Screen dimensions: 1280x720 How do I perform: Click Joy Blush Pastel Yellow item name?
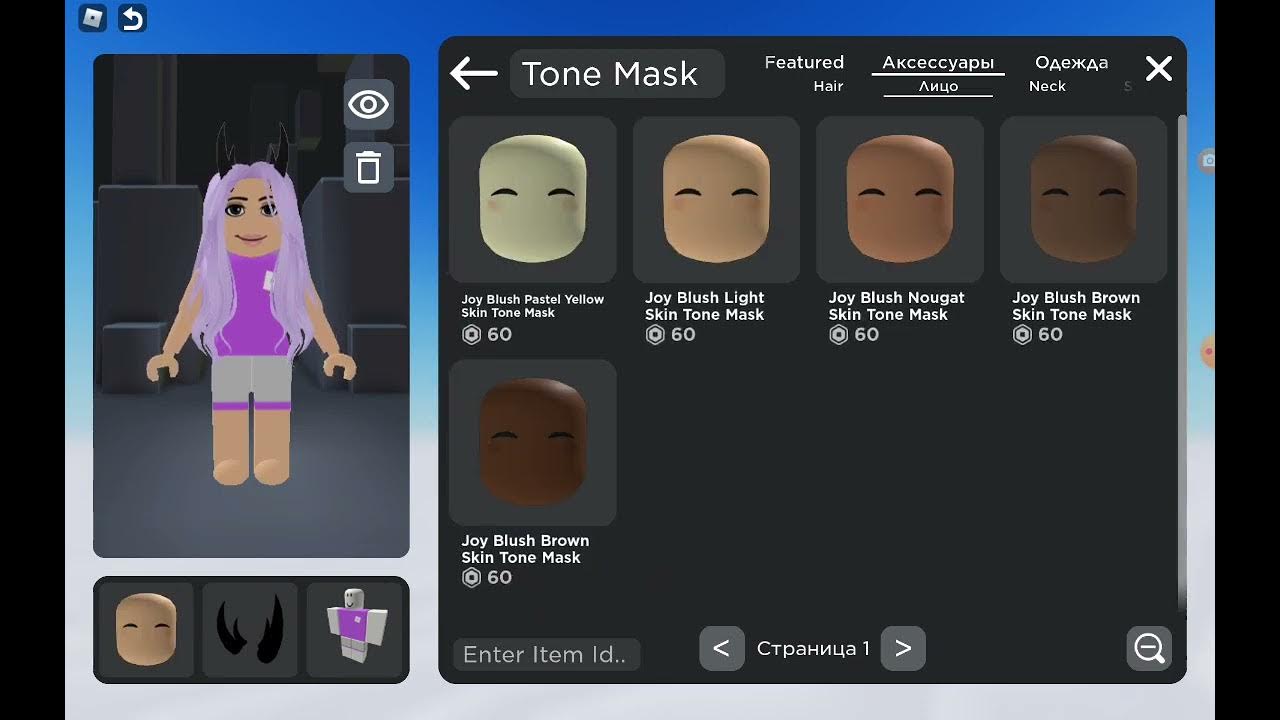point(532,306)
